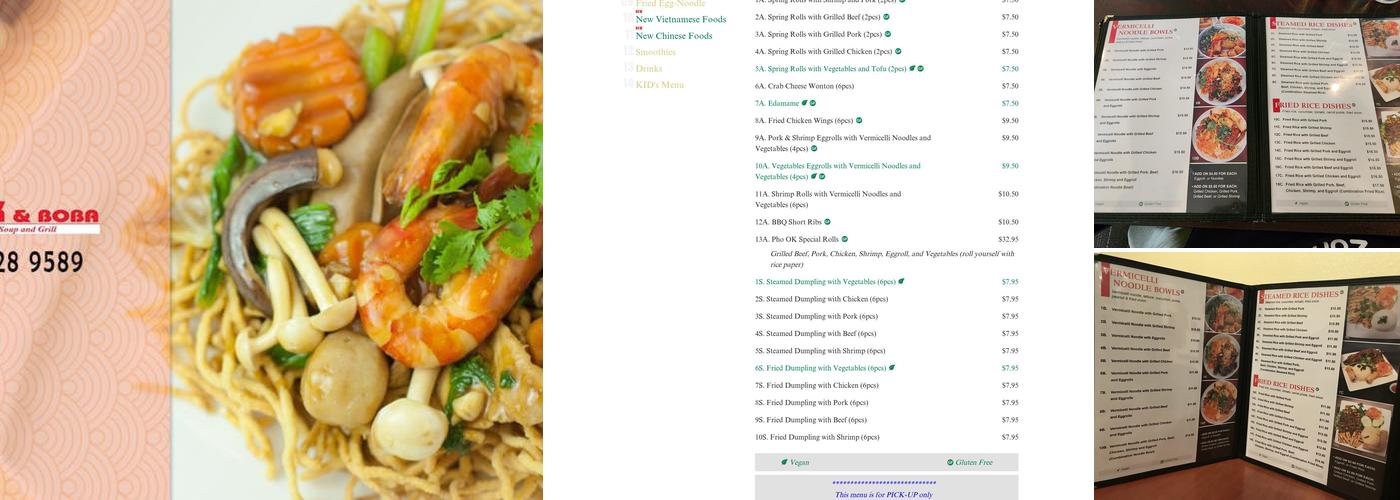The width and height of the screenshot is (1400, 500).
Task: Open the New Chinese Foods menu category
Action: tap(674, 36)
